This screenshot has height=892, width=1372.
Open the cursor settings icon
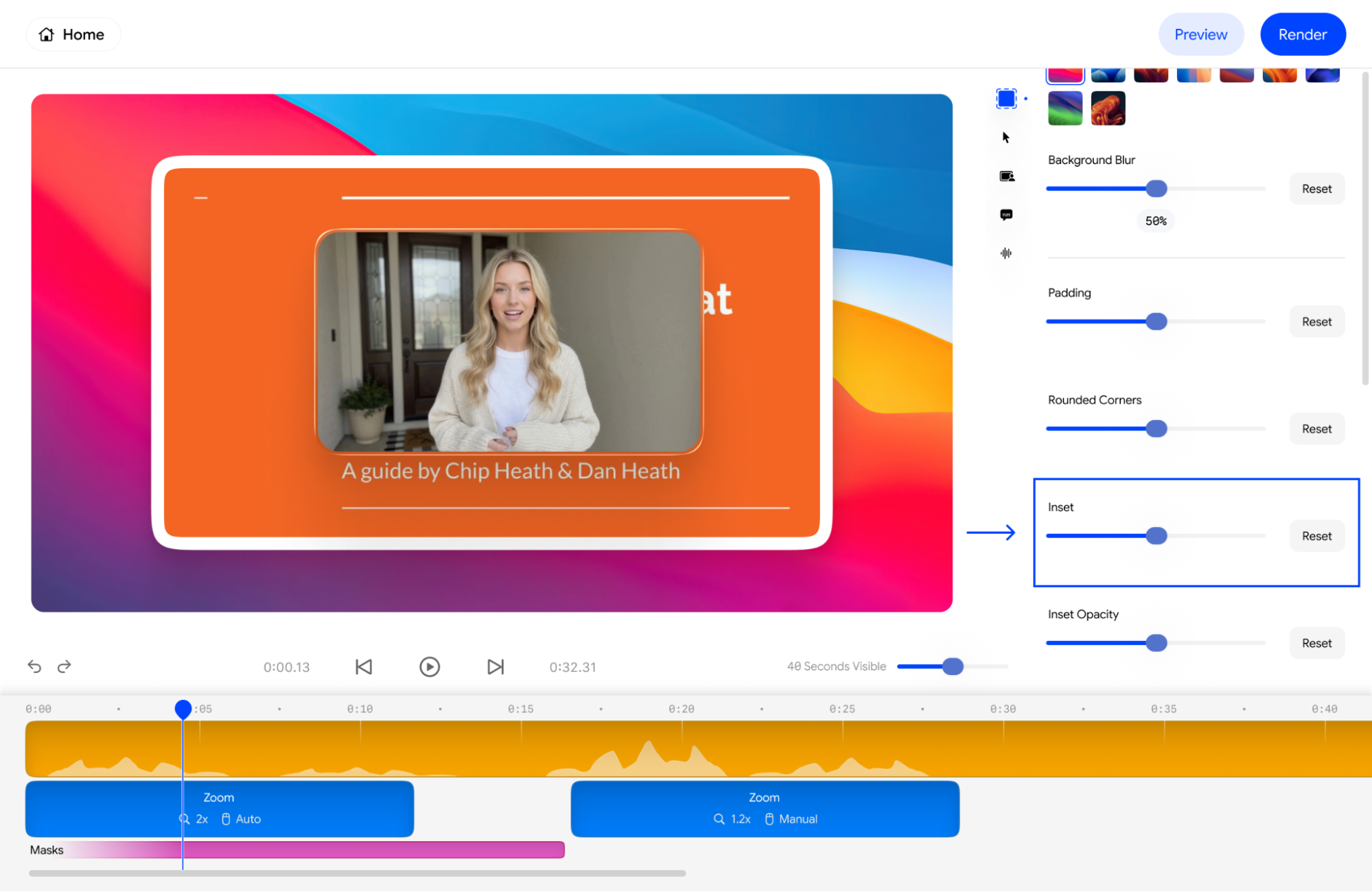pyautogui.click(x=1006, y=138)
